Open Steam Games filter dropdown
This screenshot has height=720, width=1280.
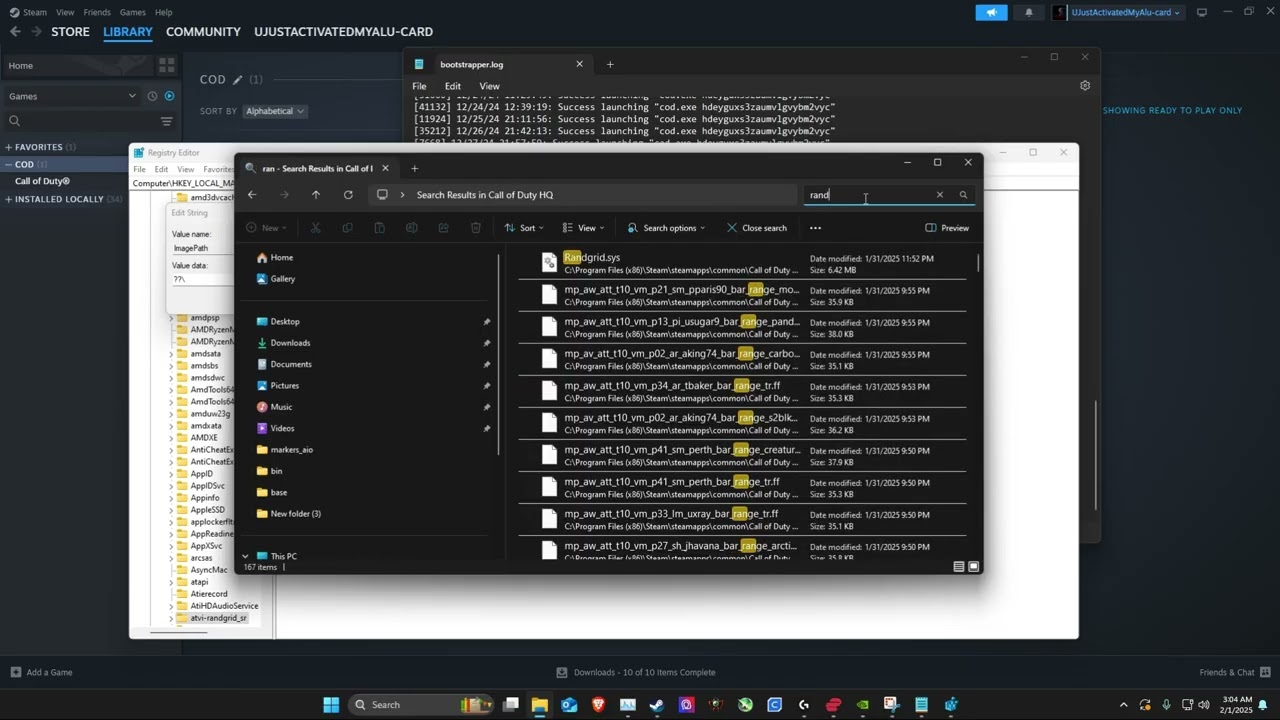pos(72,96)
